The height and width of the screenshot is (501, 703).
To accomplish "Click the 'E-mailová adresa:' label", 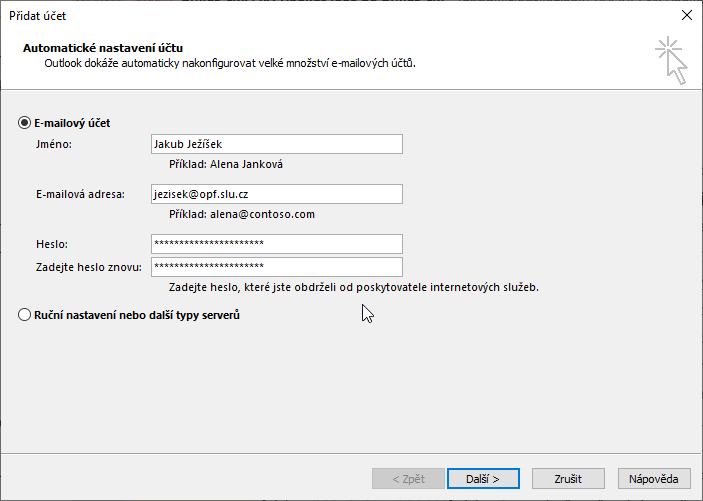I will pos(80,194).
